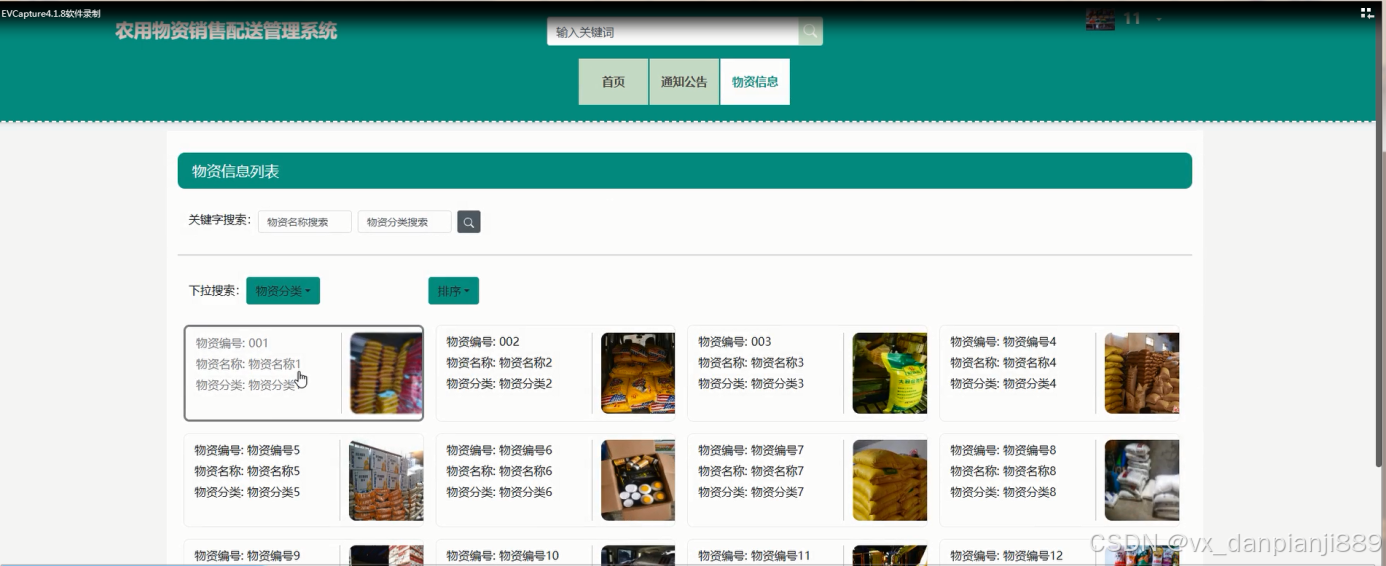Click text 物资编号: 物资编号11

(754, 556)
